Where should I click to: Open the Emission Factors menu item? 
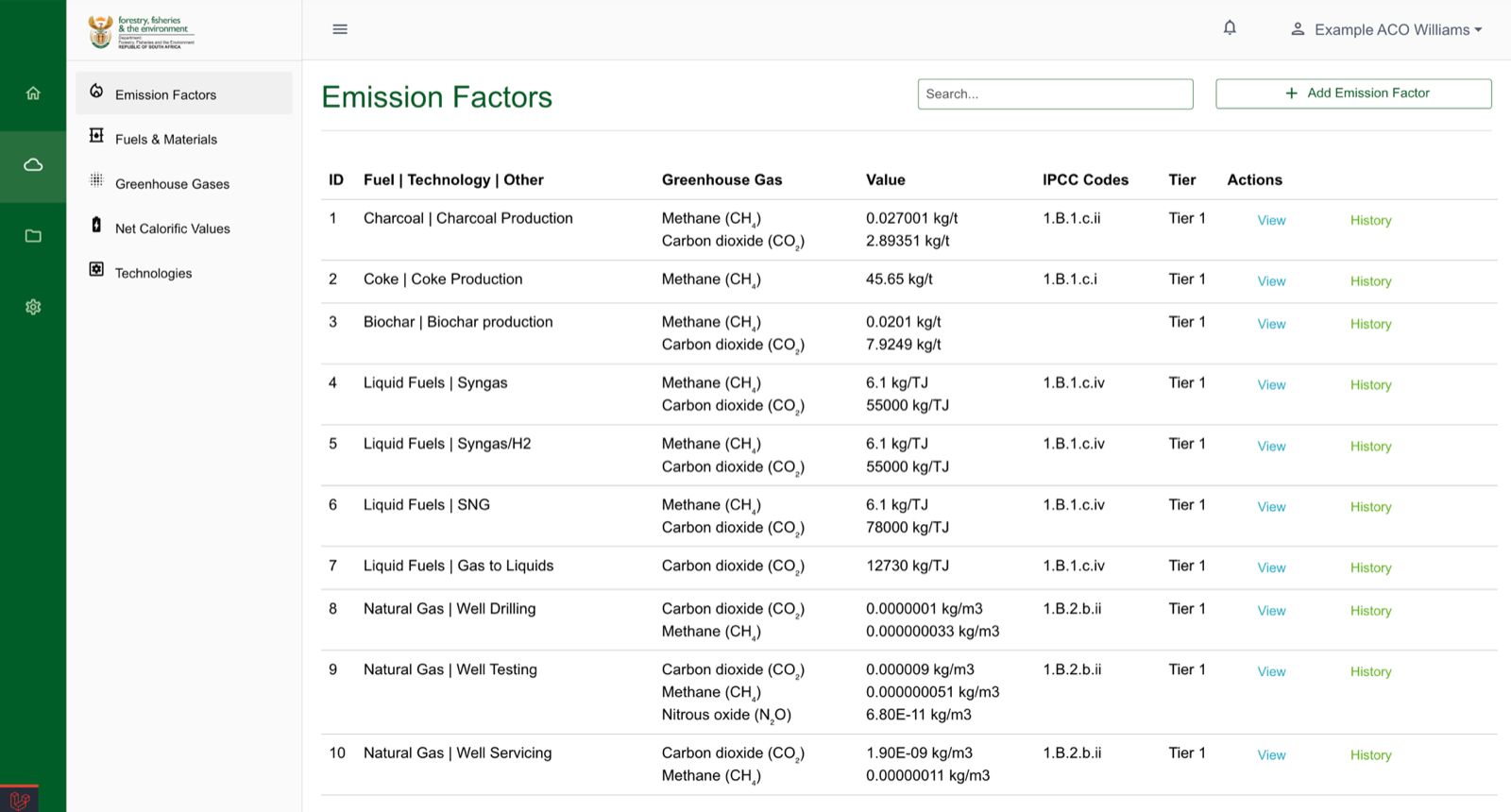pyautogui.click(x=184, y=93)
